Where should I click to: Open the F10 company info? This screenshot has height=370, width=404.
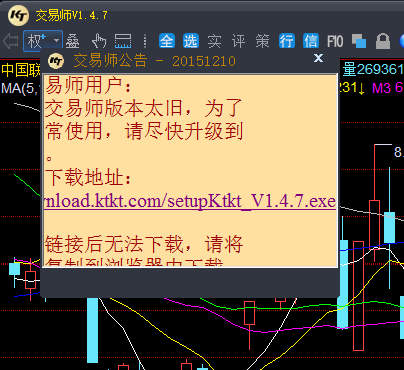[335, 41]
